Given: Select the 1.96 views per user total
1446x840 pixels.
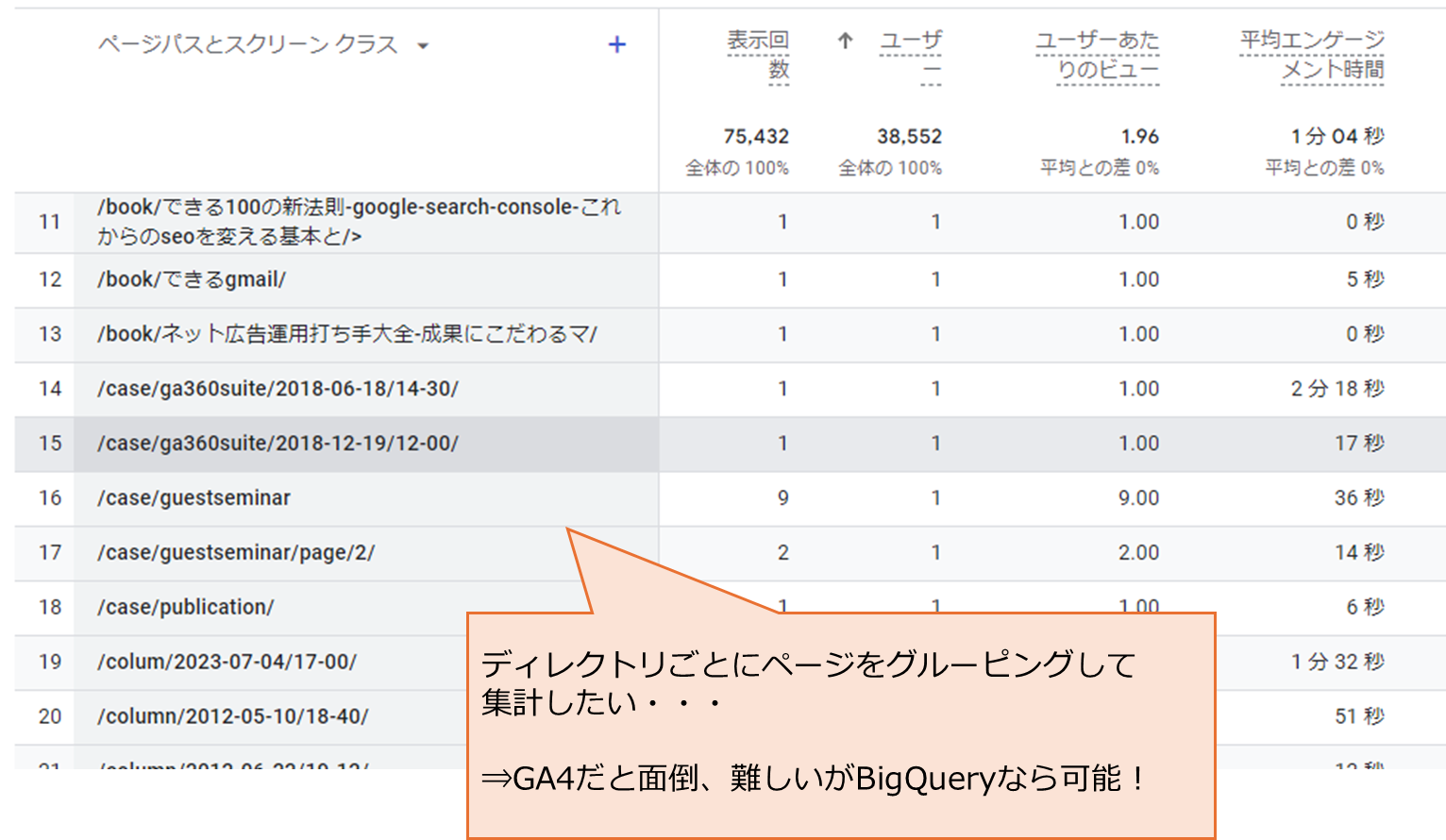Looking at the screenshot, I should 1140,137.
